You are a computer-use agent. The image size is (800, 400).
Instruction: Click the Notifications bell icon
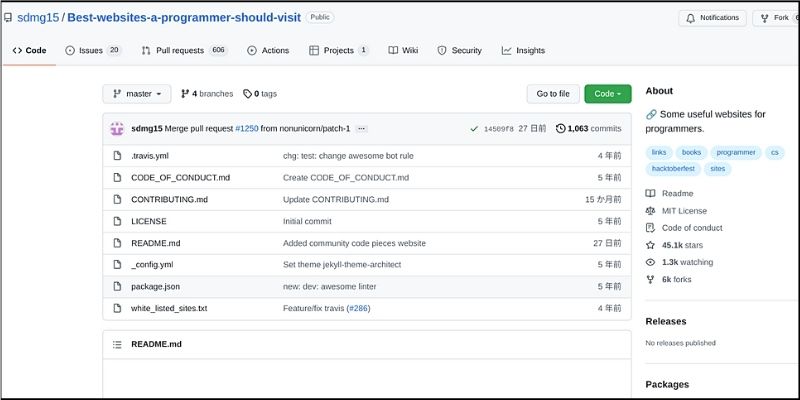click(x=691, y=18)
